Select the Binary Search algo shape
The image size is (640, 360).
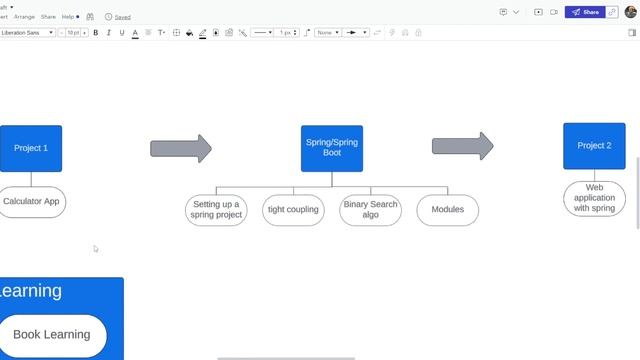point(370,210)
